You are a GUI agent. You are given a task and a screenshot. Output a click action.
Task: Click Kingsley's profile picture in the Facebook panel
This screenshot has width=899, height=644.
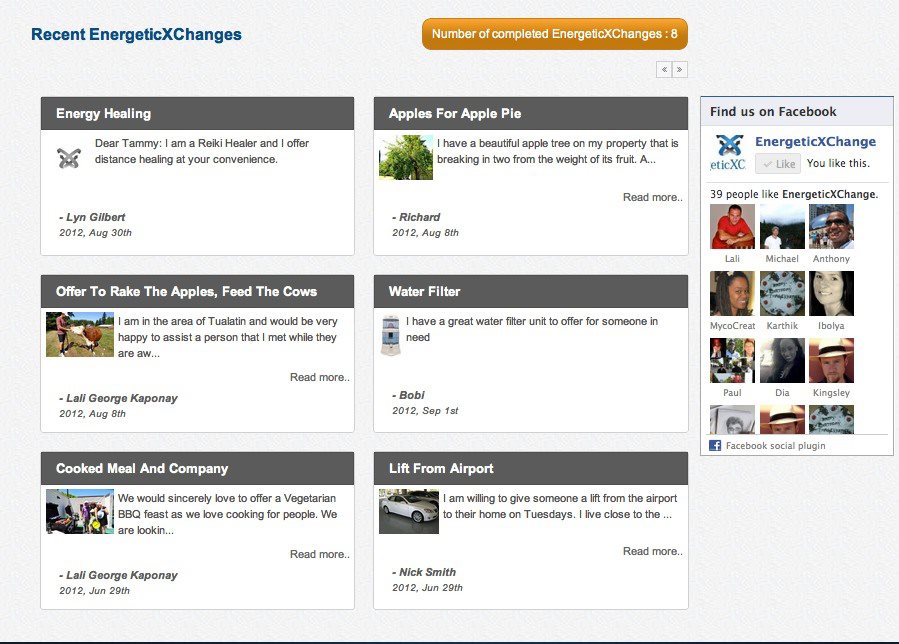coord(831,360)
